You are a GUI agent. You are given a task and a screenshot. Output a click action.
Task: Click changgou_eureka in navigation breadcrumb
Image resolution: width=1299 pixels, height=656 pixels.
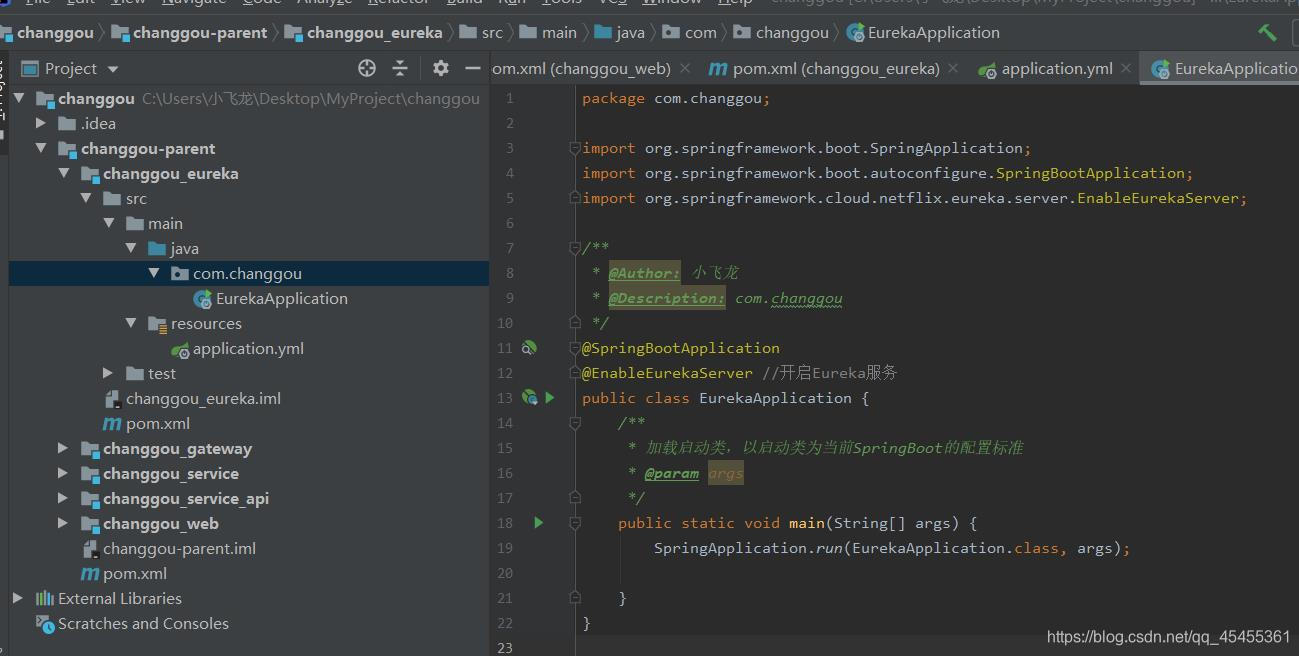pos(364,32)
